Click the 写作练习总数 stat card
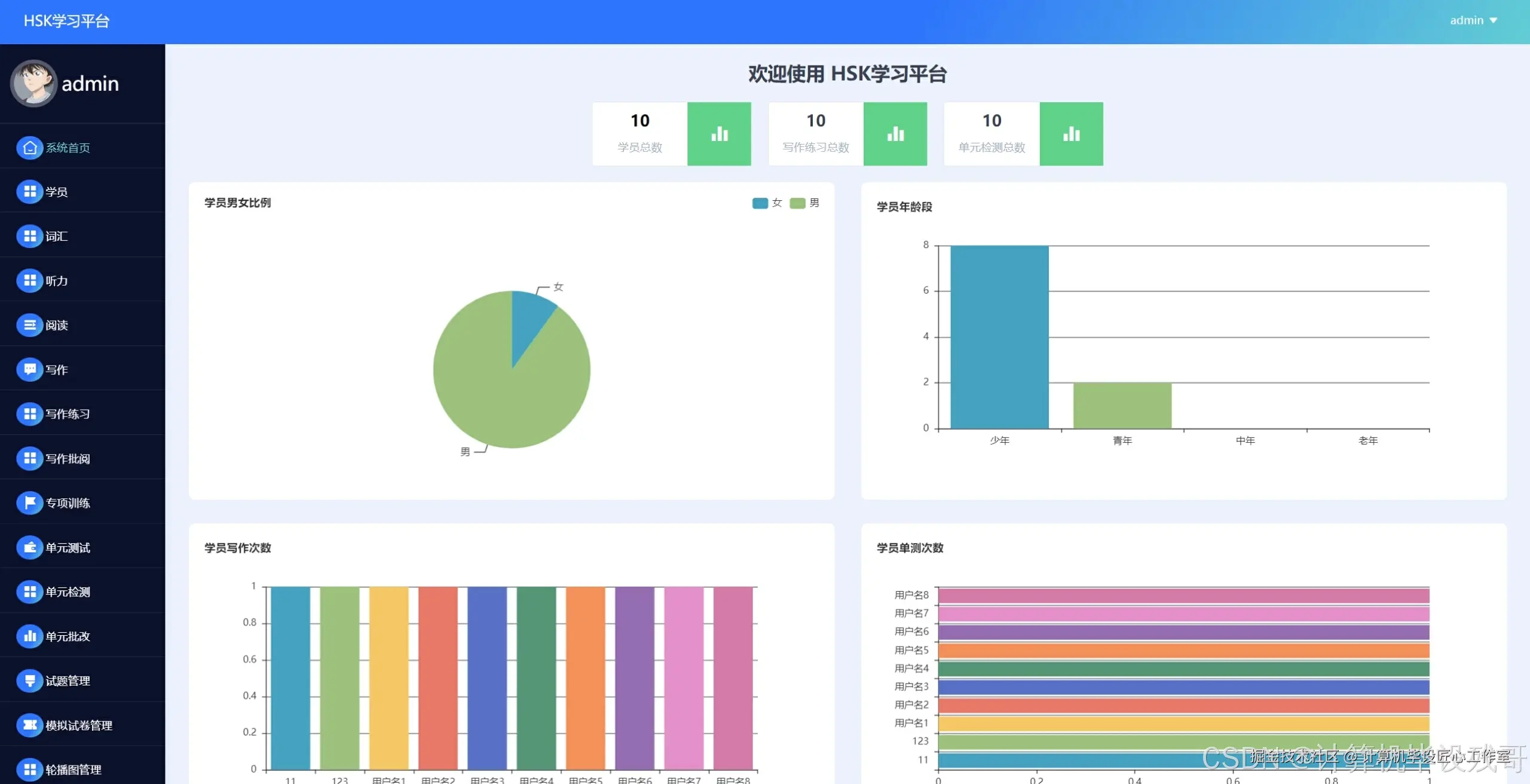Screen dimensions: 1530x784 pos(816,133)
